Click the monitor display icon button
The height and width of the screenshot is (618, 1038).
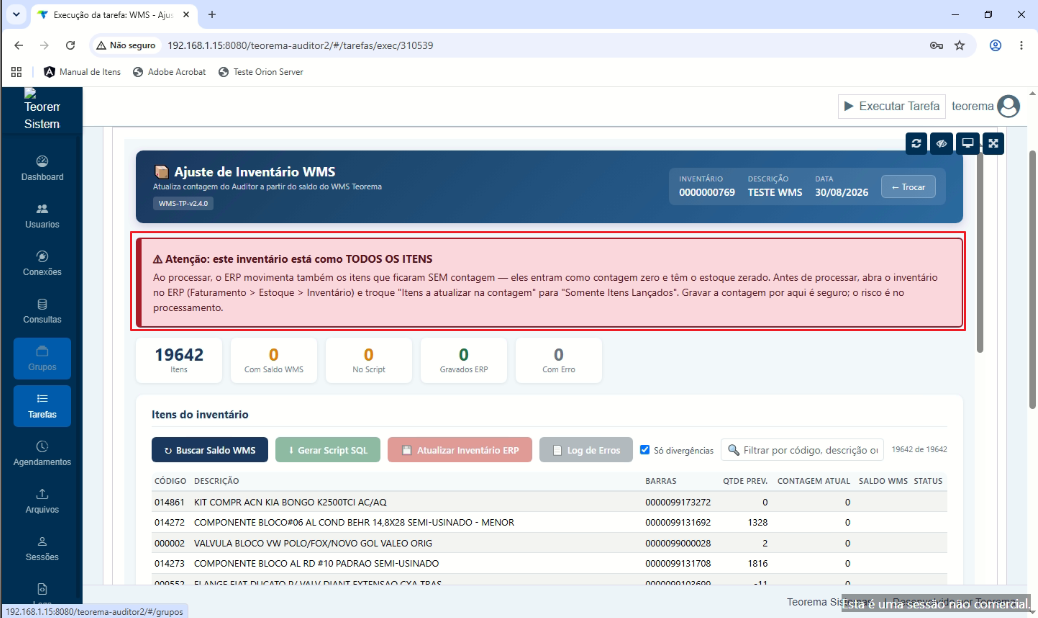(x=968, y=144)
